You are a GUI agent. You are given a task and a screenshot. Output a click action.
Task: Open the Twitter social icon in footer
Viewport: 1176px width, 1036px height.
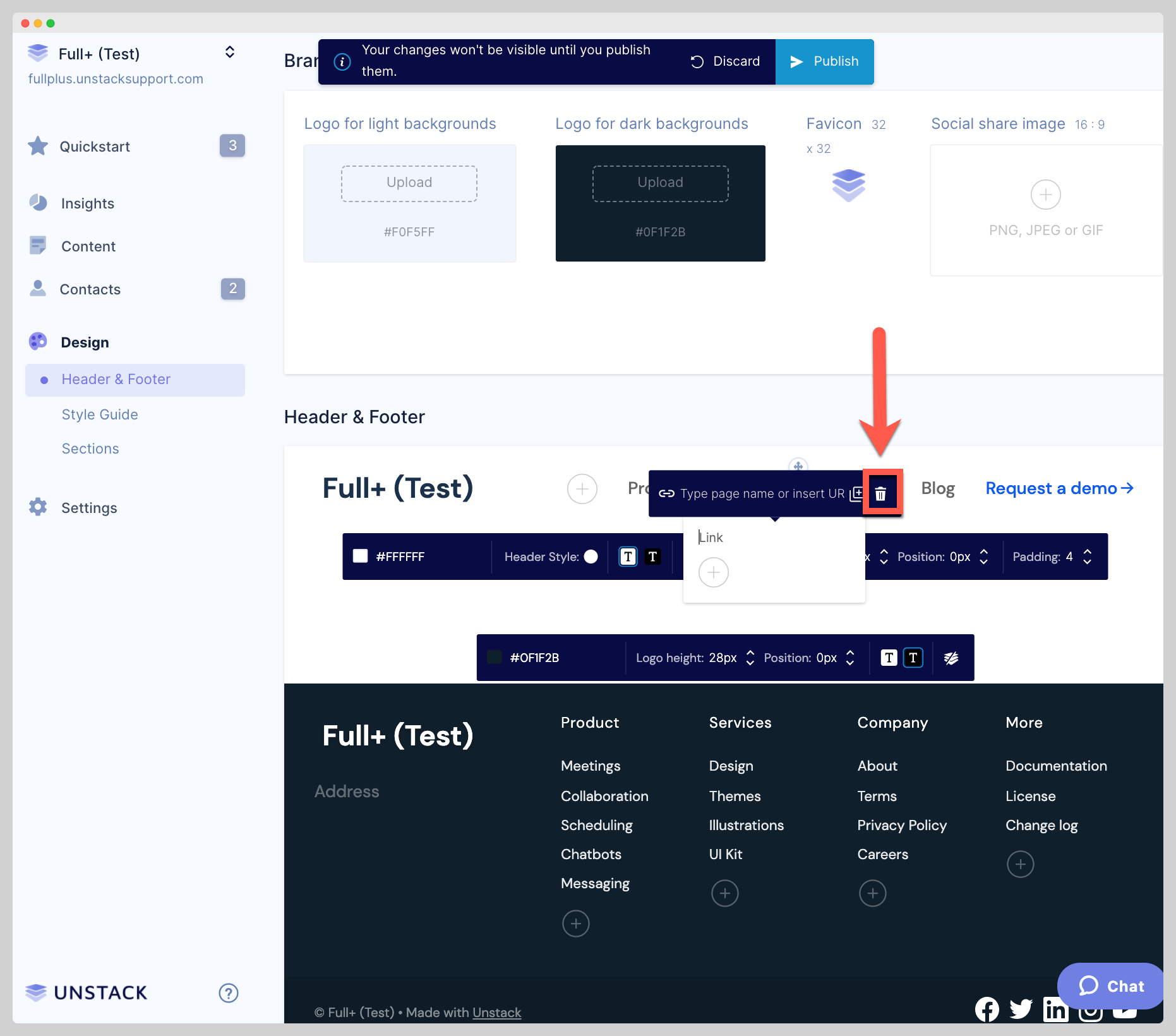pos(1021,1009)
